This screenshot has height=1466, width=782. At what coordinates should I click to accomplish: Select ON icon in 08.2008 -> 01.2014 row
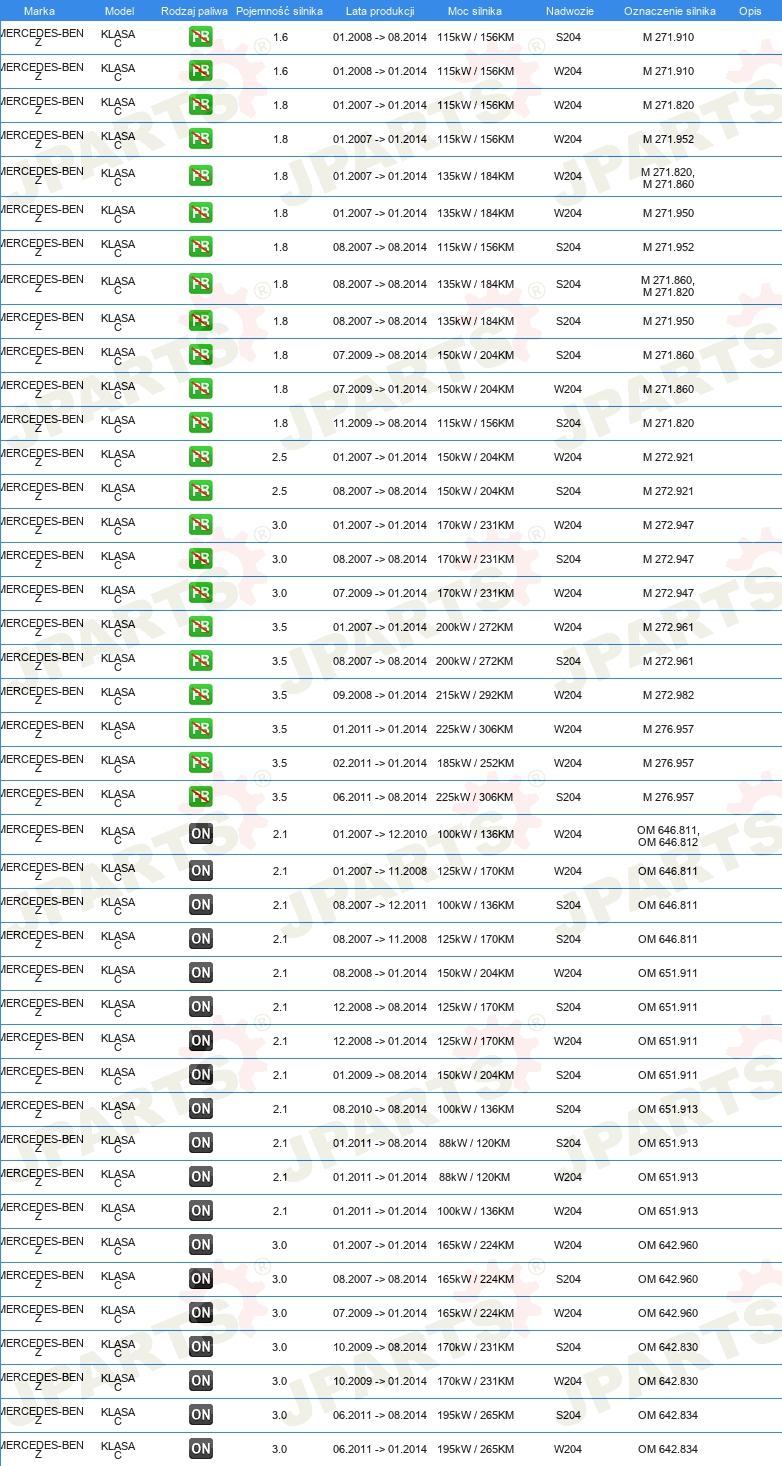[201, 973]
